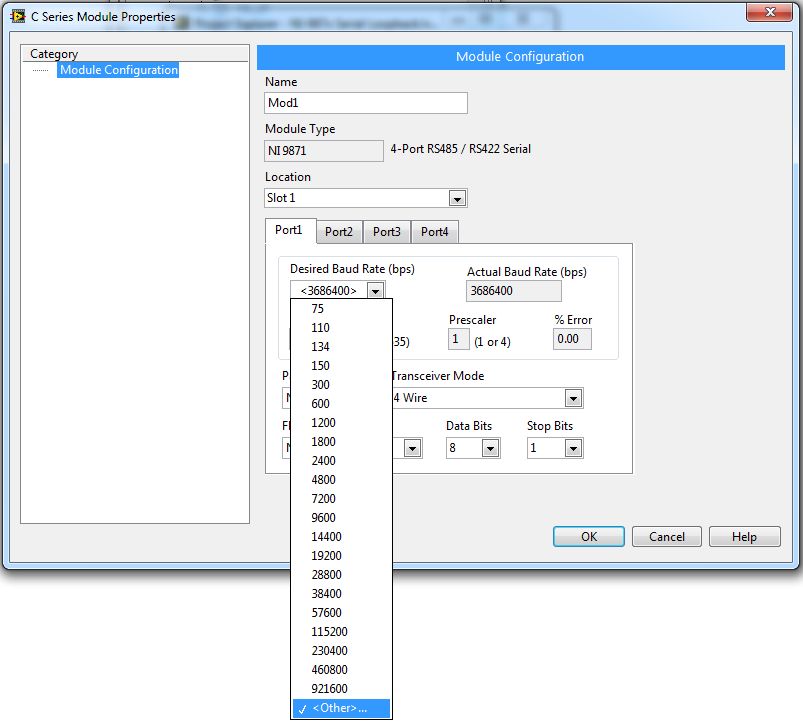Switch to the Port2 tab
The width and height of the screenshot is (803, 722).
point(339,232)
